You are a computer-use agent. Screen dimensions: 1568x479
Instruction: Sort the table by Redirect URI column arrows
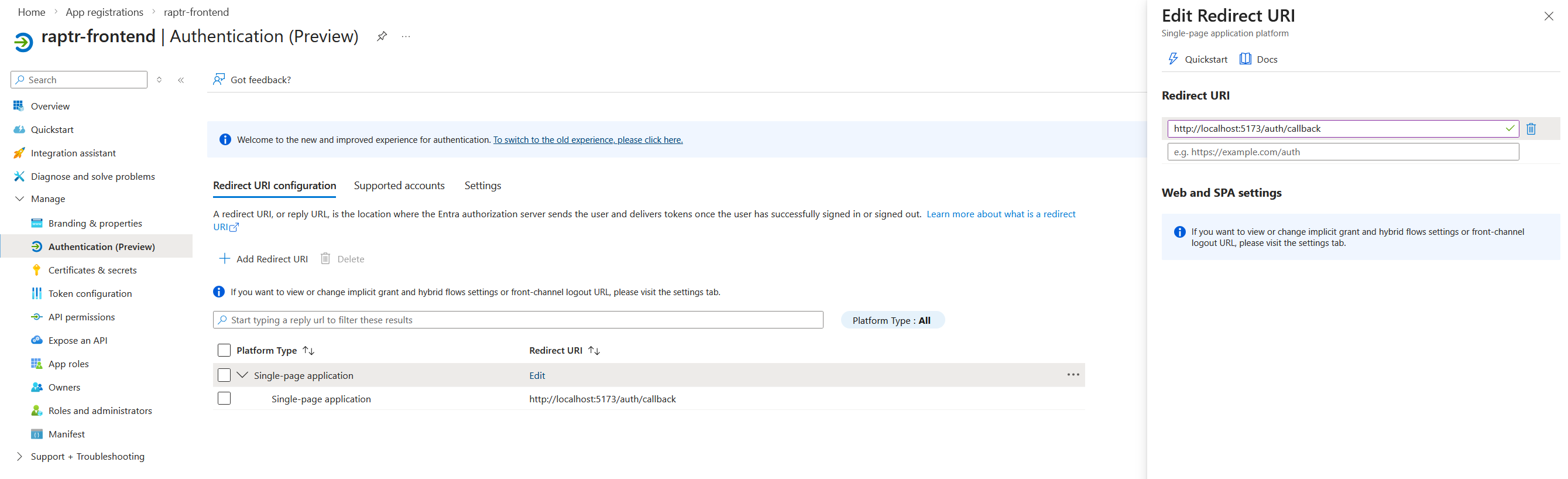pyautogui.click(x=594, y=351)
